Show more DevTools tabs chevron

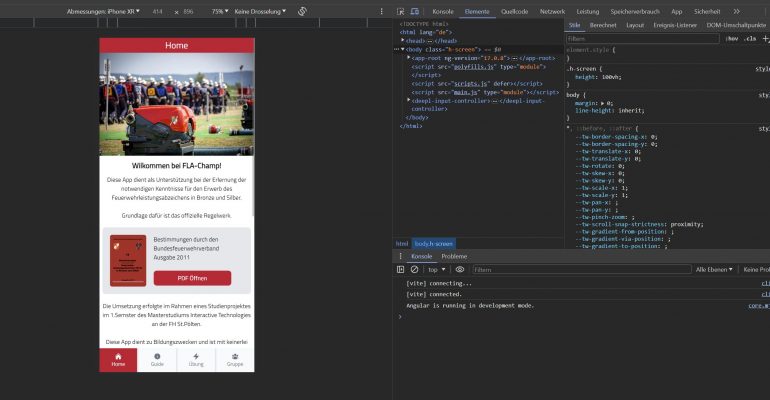coord(737,11)
